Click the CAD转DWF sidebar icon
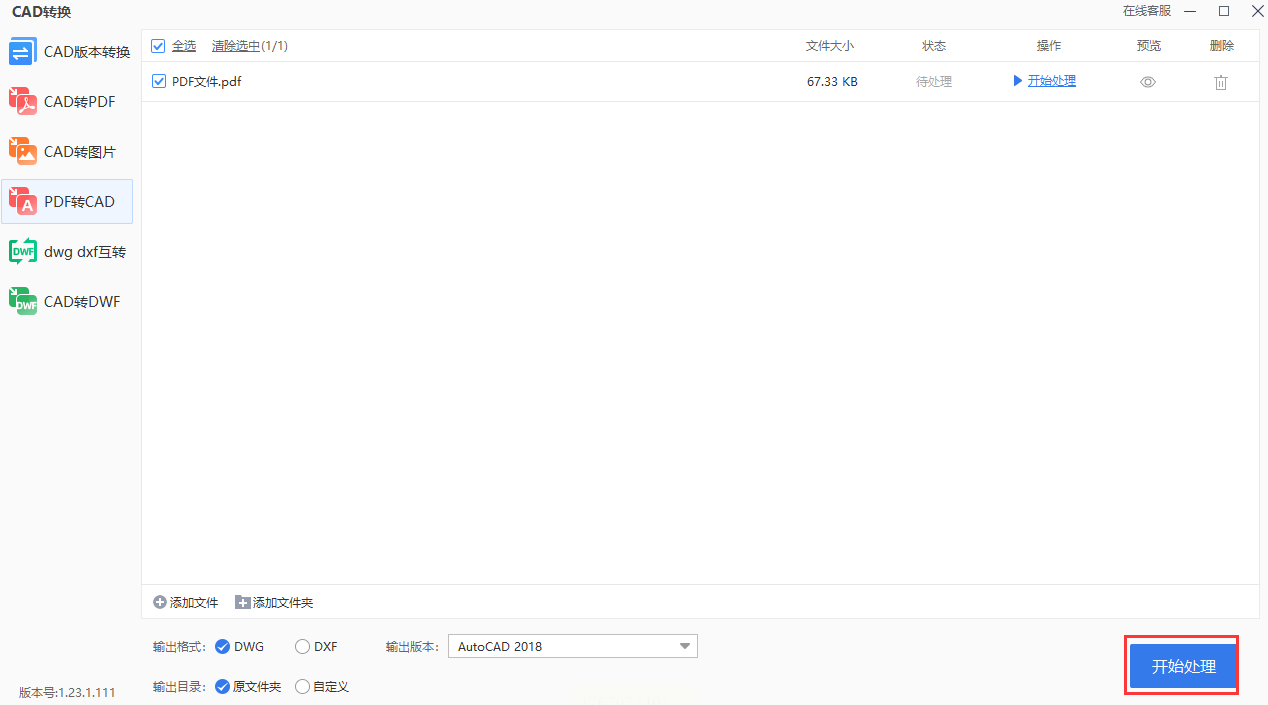This screenshot has width=1268, height=705. point(23,302)
